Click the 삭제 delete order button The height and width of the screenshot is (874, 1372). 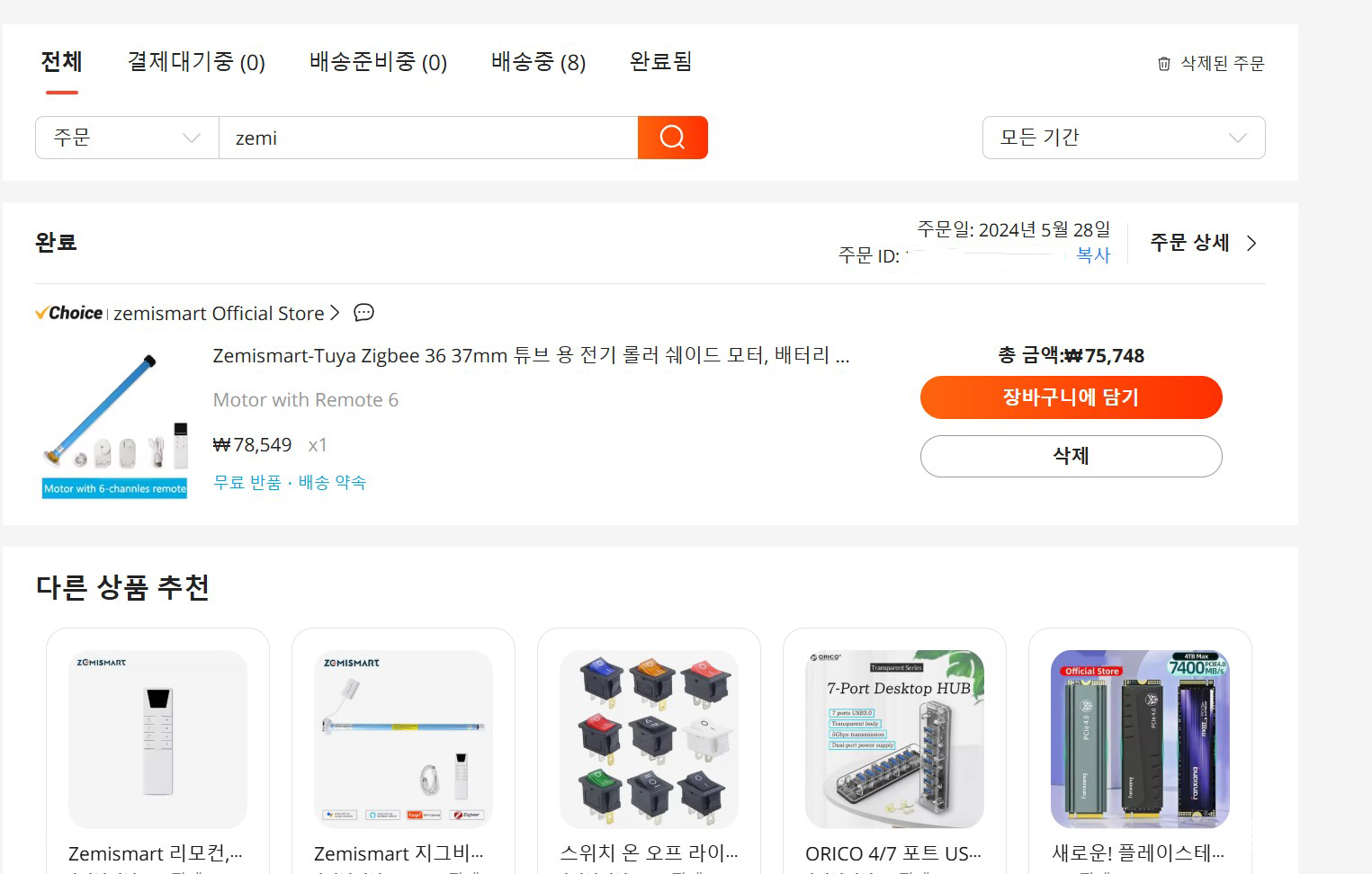pos(1071,456)
